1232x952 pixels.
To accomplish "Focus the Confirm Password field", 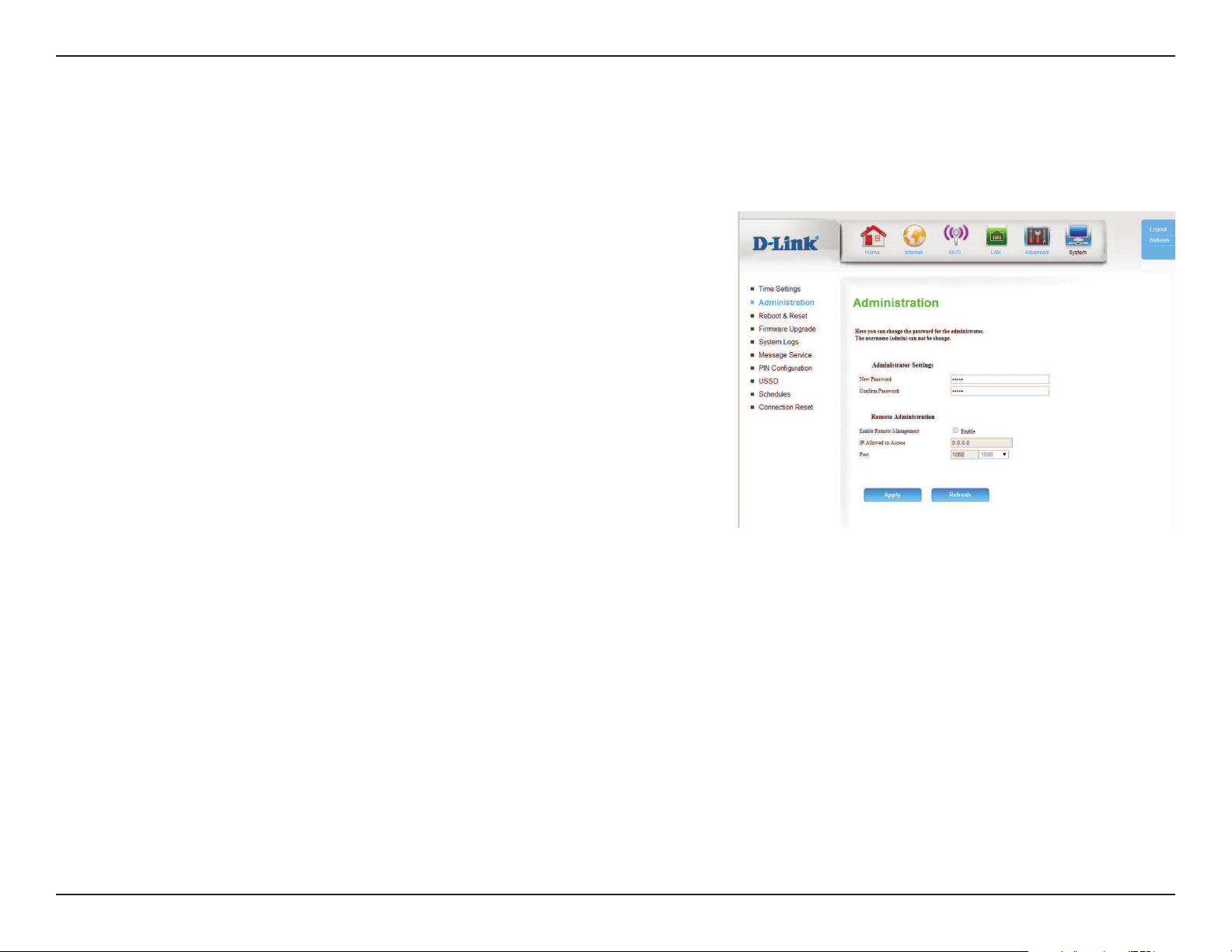I will coord(1000,391).
